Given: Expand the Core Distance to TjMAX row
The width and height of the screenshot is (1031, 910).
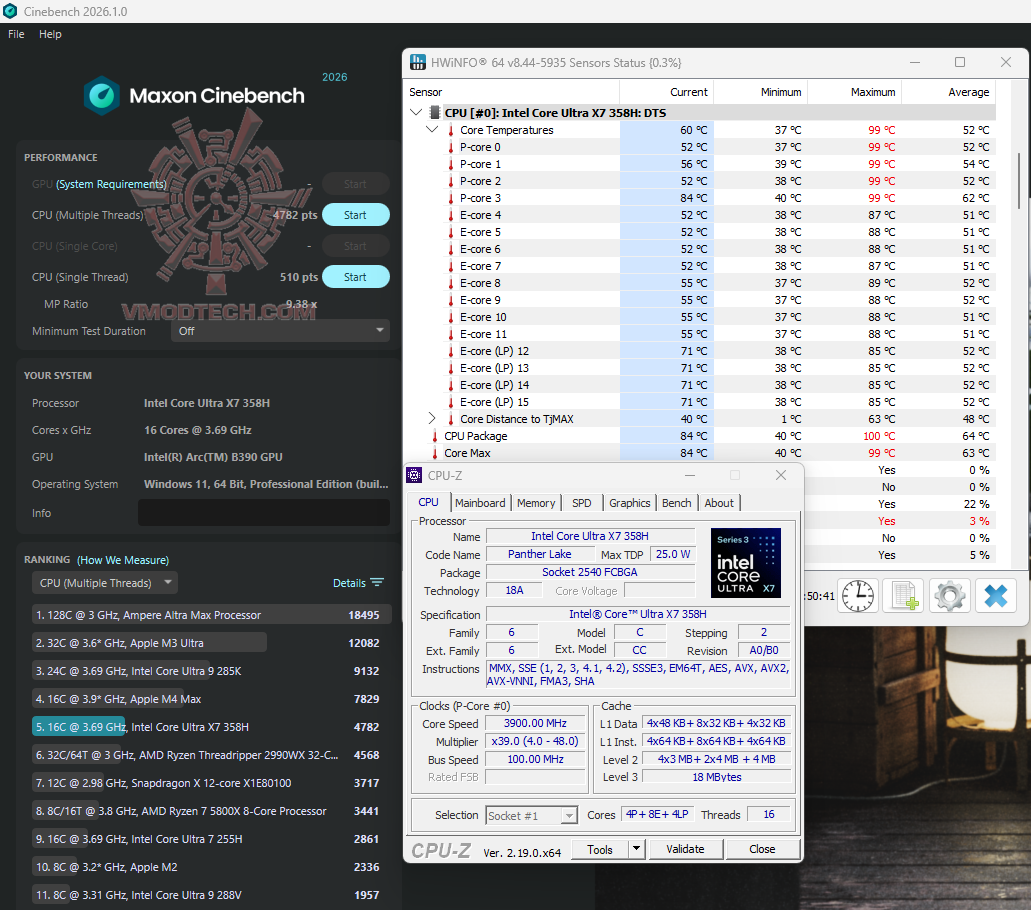Looking at the screenshot, I should tap(431, 418).
